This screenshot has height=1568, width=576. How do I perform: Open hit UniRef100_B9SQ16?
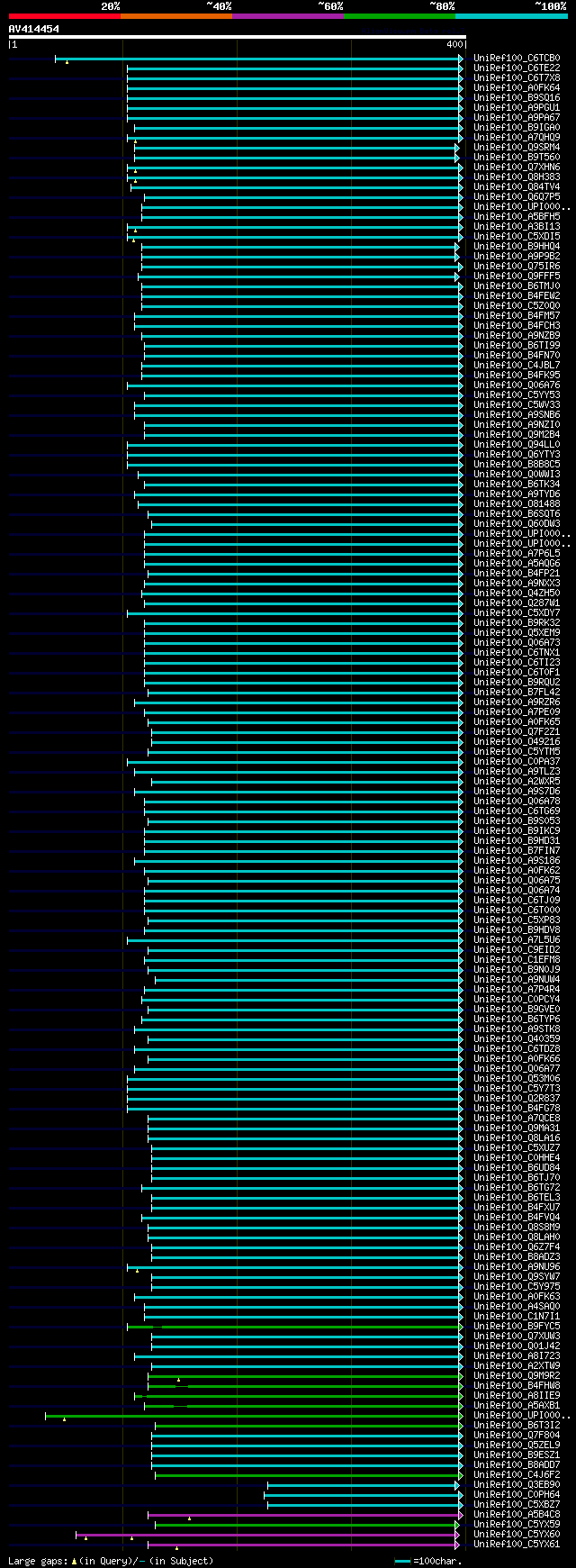517,98
